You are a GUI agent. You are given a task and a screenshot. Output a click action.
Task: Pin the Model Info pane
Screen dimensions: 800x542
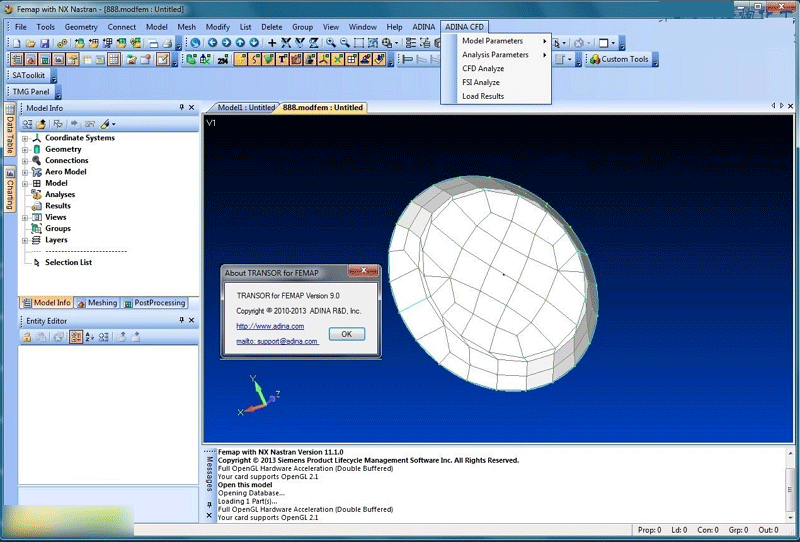(182, 107)
